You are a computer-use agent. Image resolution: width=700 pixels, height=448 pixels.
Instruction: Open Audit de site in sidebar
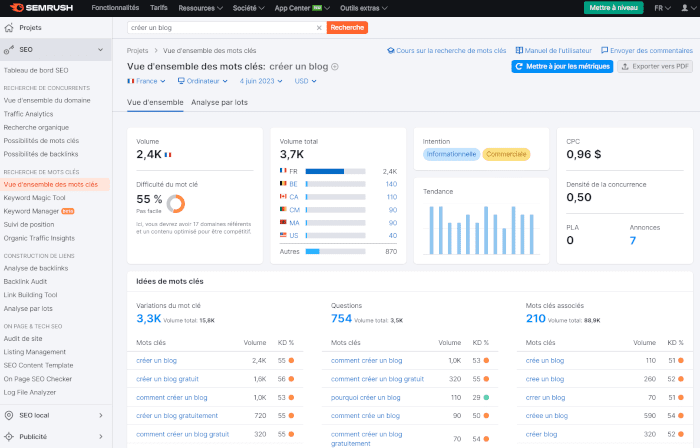23,339
